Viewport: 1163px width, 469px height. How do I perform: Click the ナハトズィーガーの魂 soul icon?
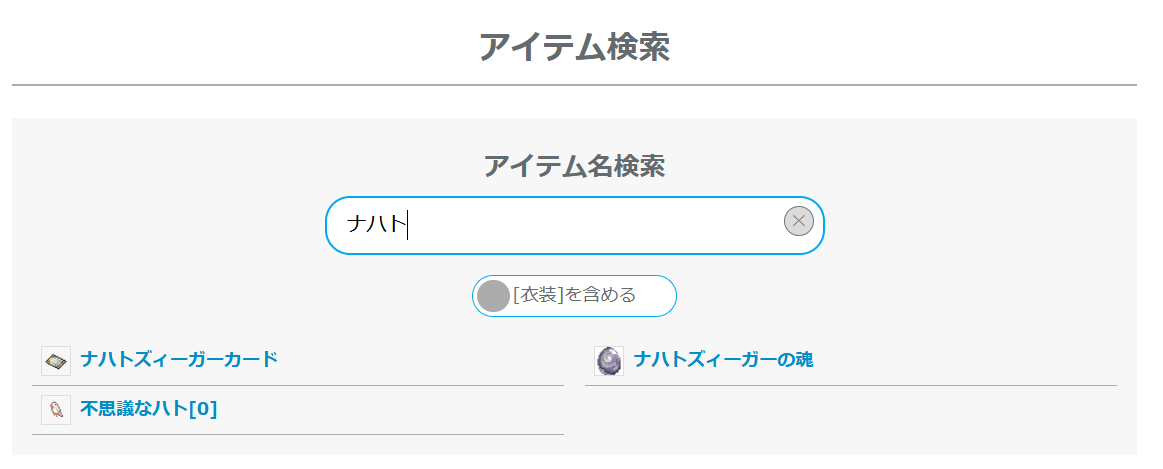pyautogui.click(x=609, y=360)
